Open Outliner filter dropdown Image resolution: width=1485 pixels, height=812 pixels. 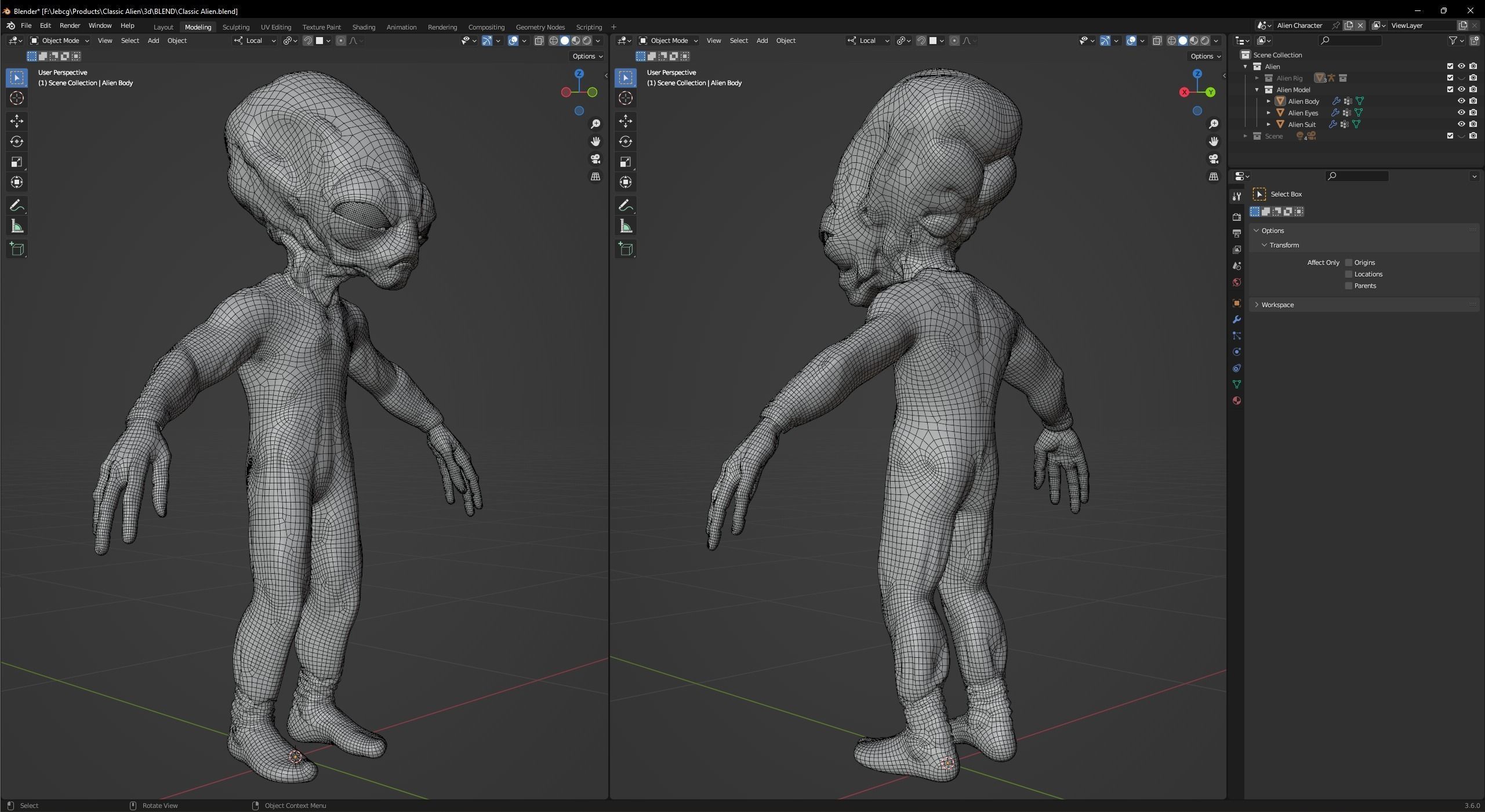click(1457, 41)
